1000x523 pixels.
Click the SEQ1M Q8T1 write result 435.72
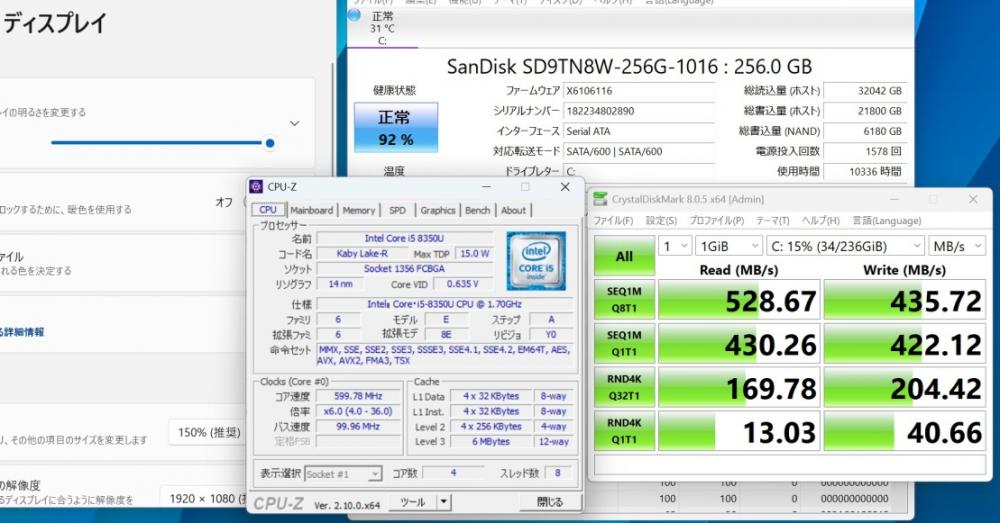(x=904, y=300)
